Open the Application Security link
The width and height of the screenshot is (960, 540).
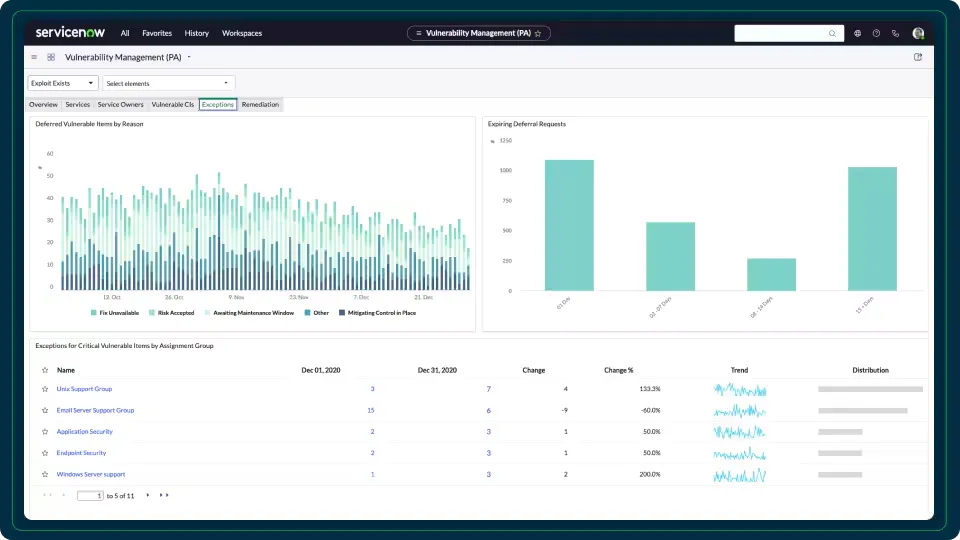(84, 432)
